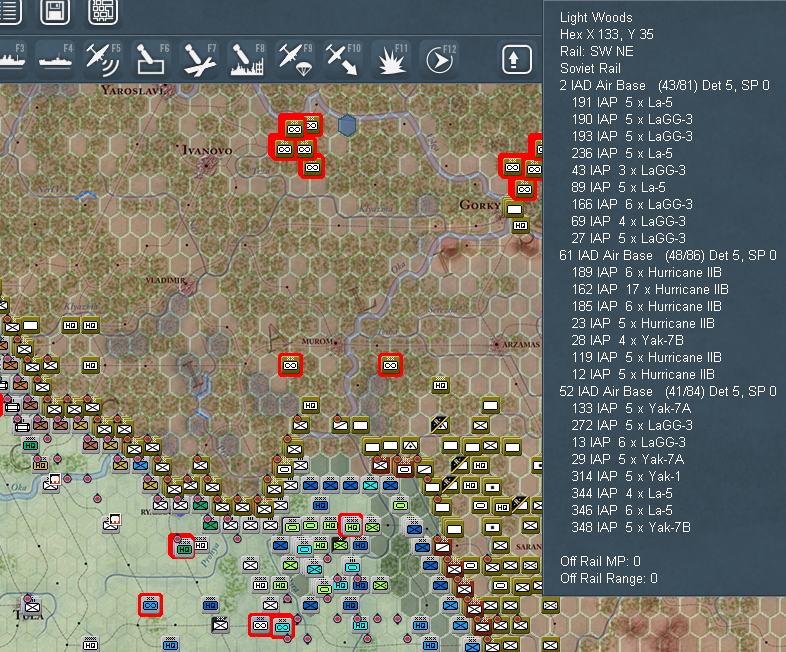Open the 2 IAD Air Base entry
The height and width of the screenshot is (652, 786).
664,85
